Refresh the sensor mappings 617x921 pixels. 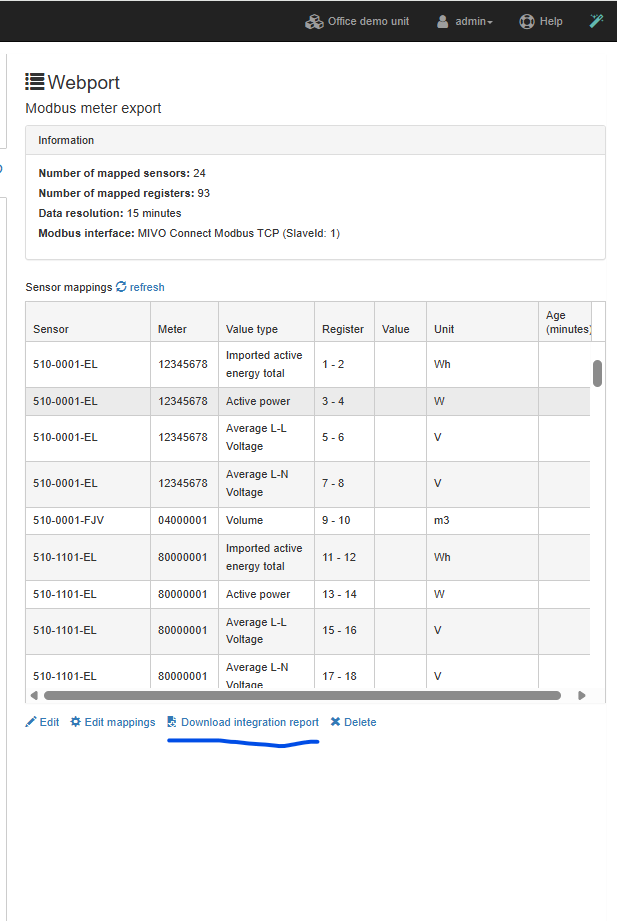(x=140, y=287)
